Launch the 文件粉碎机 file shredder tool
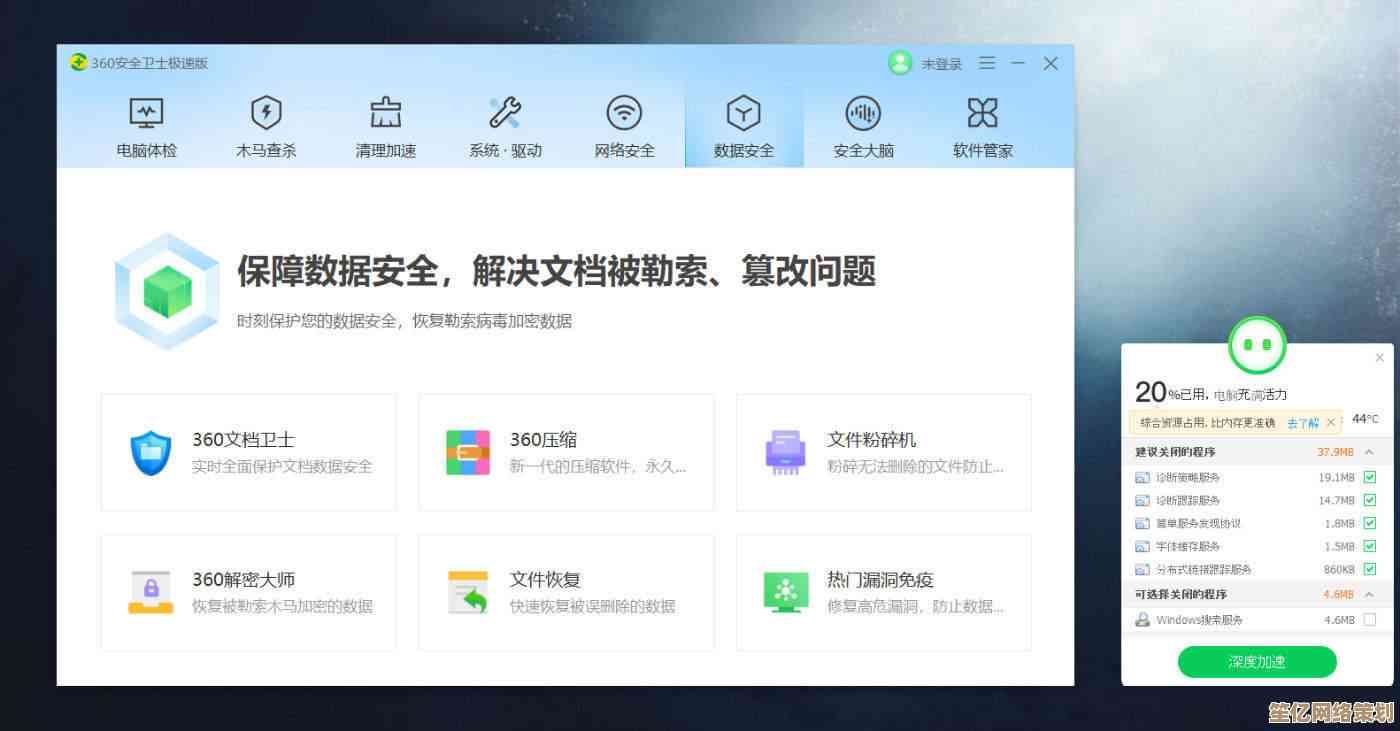 point(883,452)
